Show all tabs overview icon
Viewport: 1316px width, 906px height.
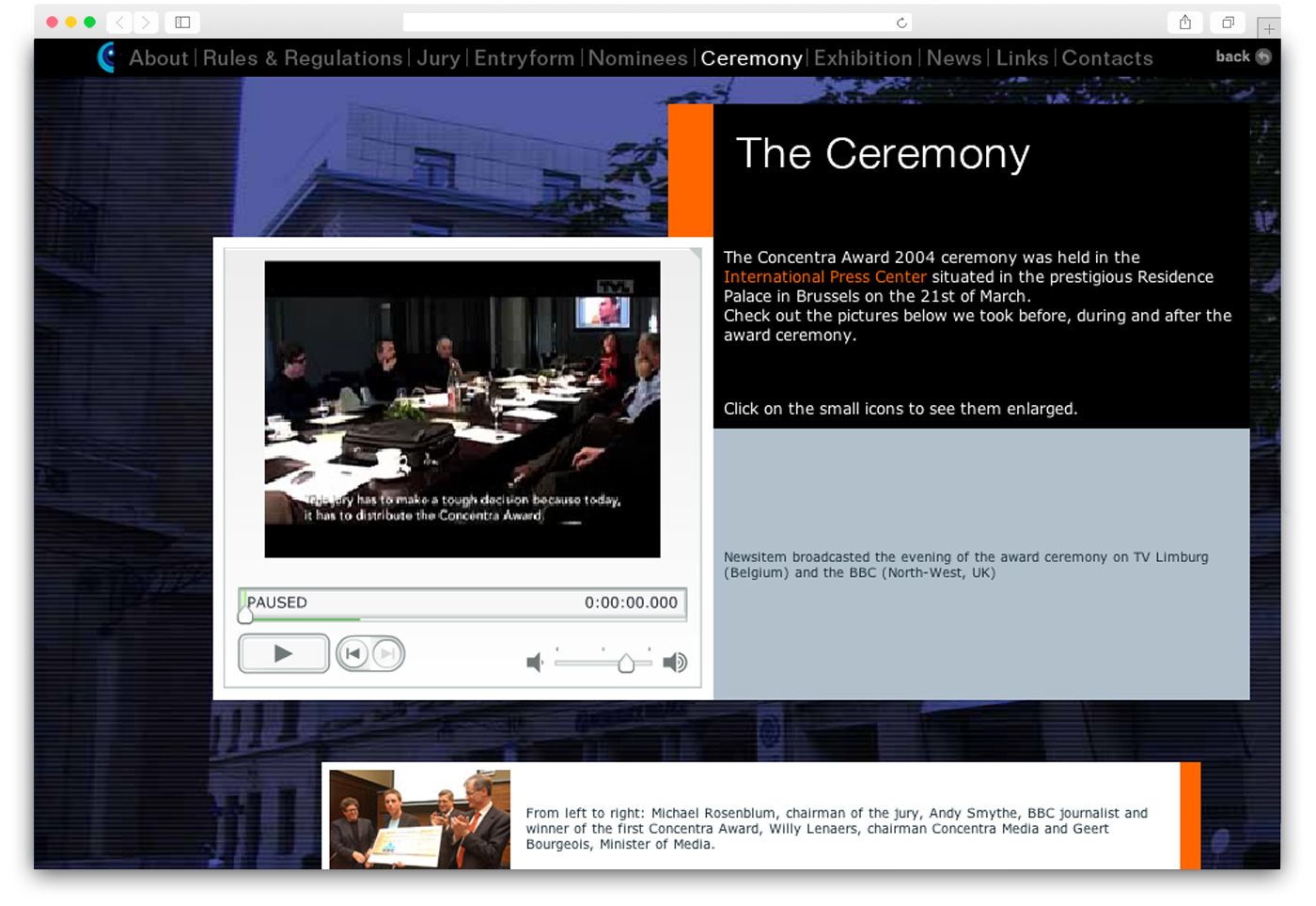point(1228,23)
